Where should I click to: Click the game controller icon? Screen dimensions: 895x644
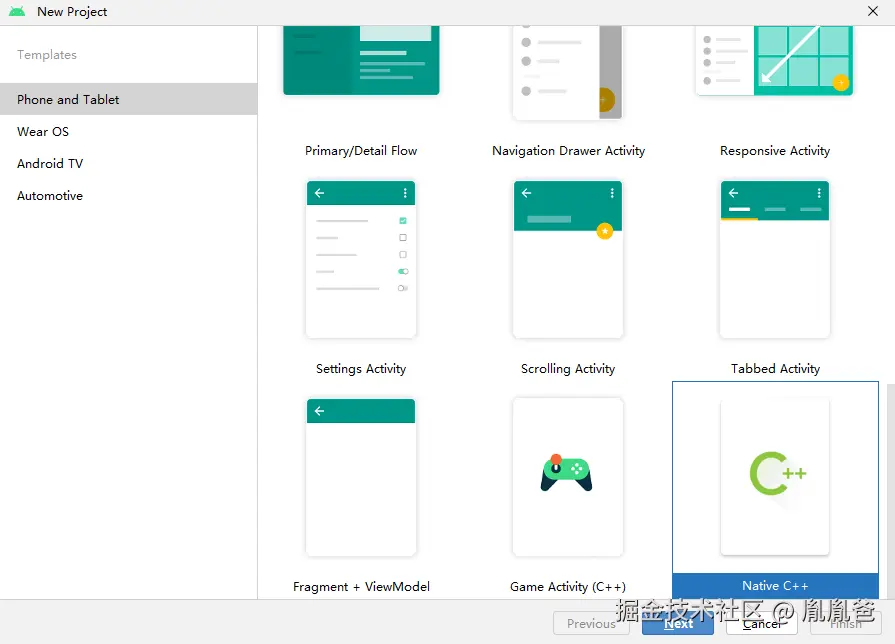566,473
